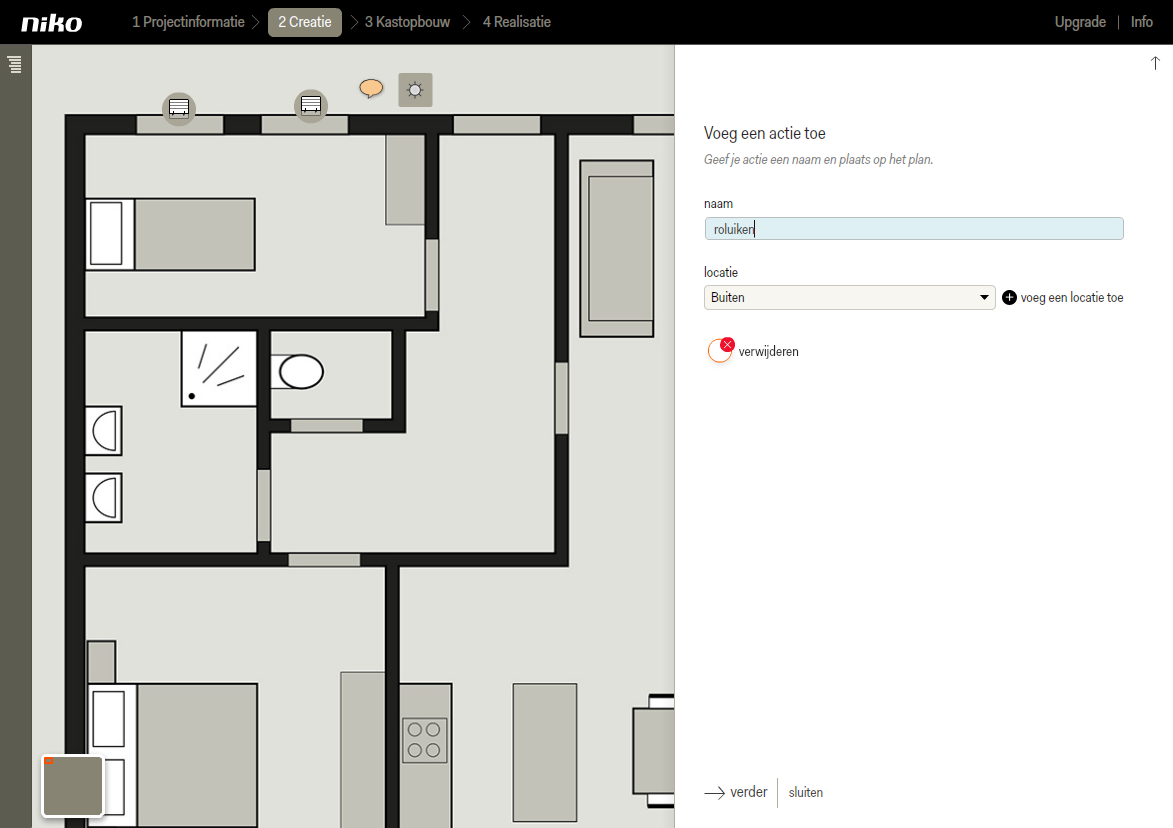This screenshot has height=828, width=1173.
Task: Select the 2 Creatie step tab
Action: click(304, 22)
